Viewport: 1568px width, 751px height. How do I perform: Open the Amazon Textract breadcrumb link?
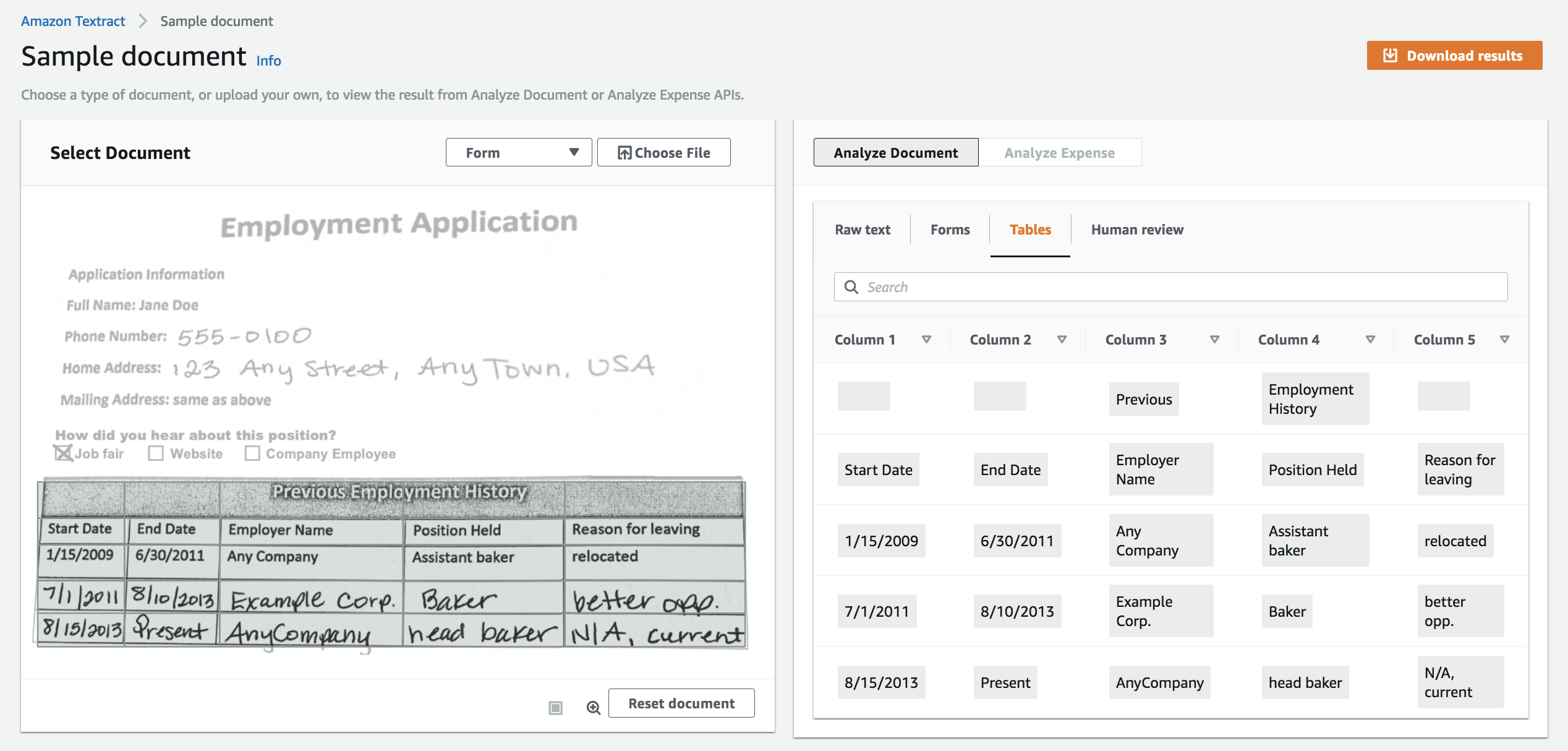73,21
